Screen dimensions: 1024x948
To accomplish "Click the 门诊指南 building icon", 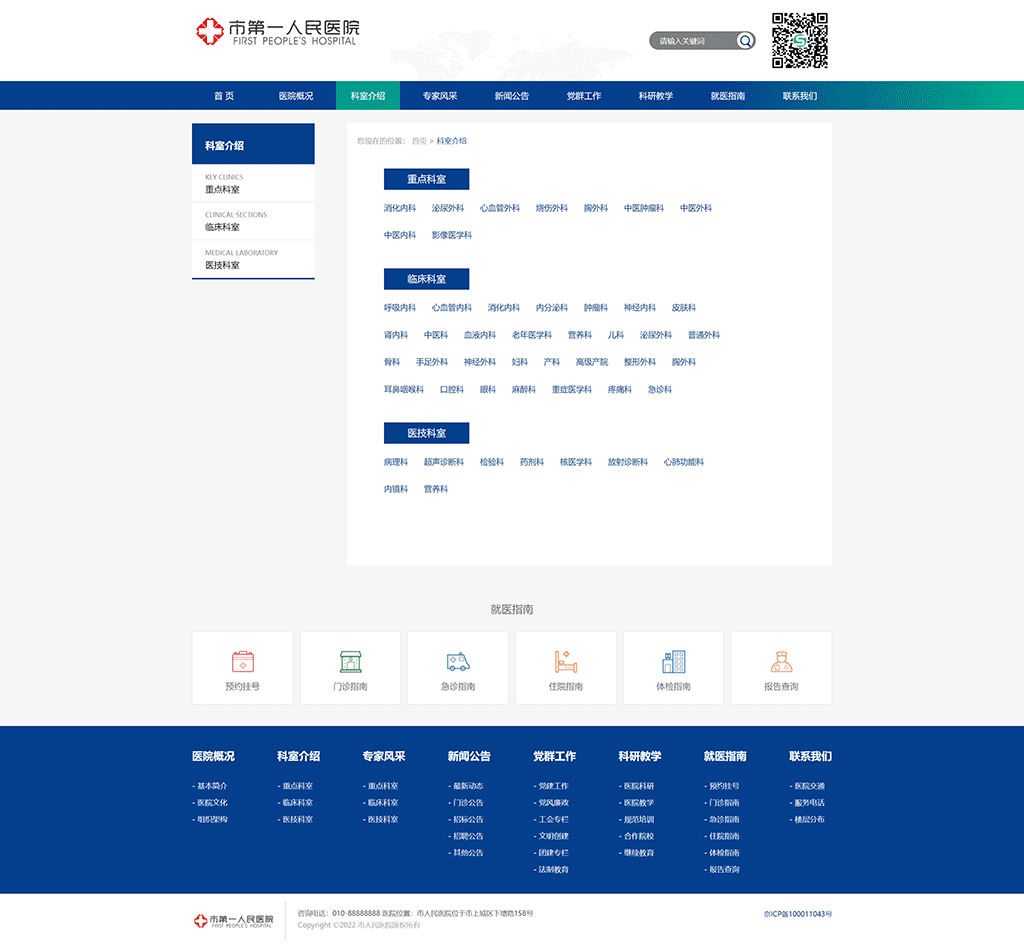I will (350, 661).
